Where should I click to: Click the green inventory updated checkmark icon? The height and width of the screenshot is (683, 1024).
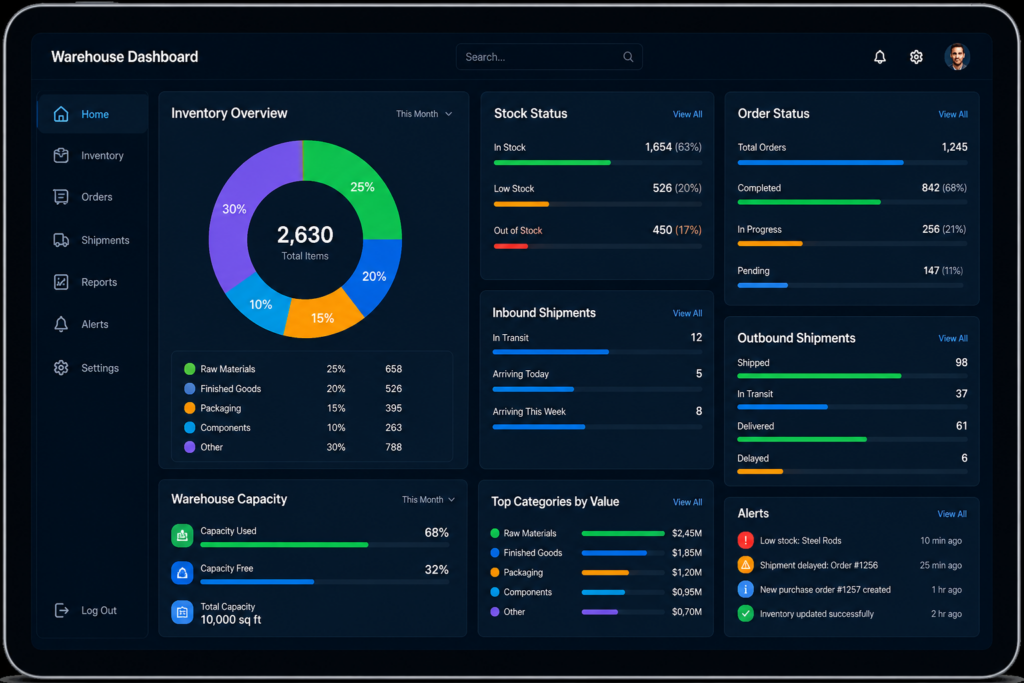pyautogui.click(x=745, y=613)
